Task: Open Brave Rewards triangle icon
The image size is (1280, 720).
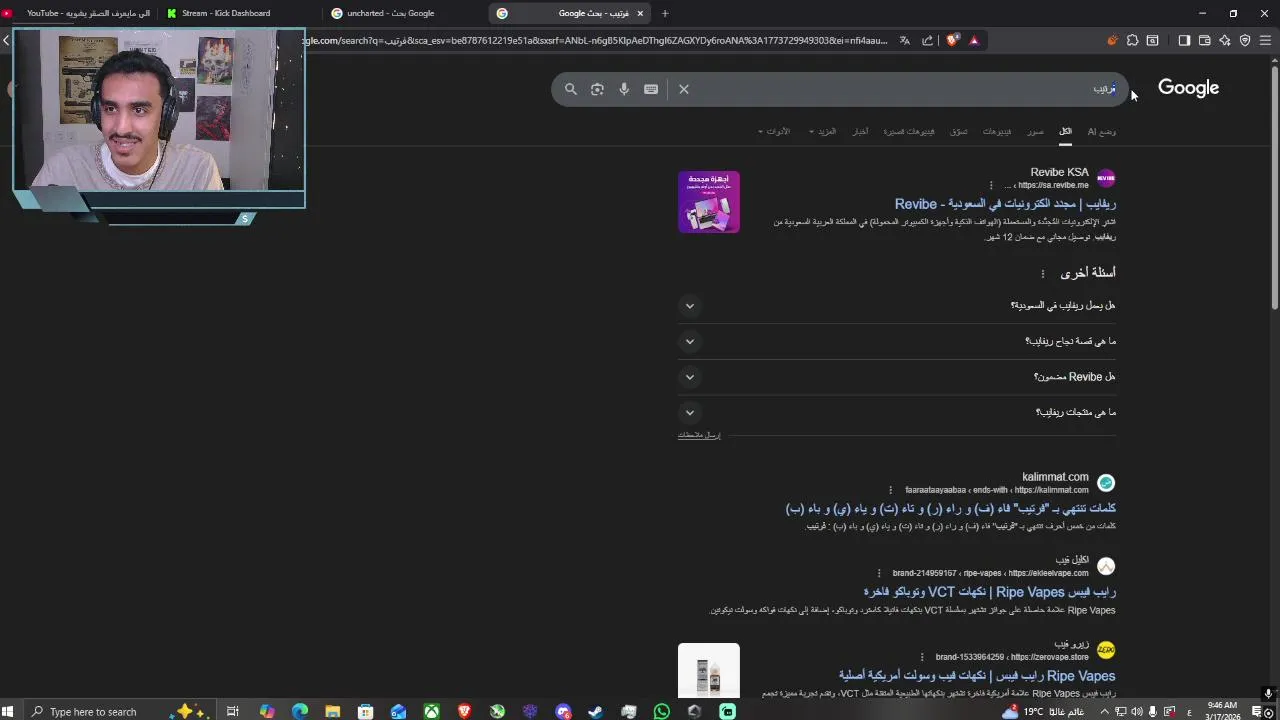Action: coord(974,40)
